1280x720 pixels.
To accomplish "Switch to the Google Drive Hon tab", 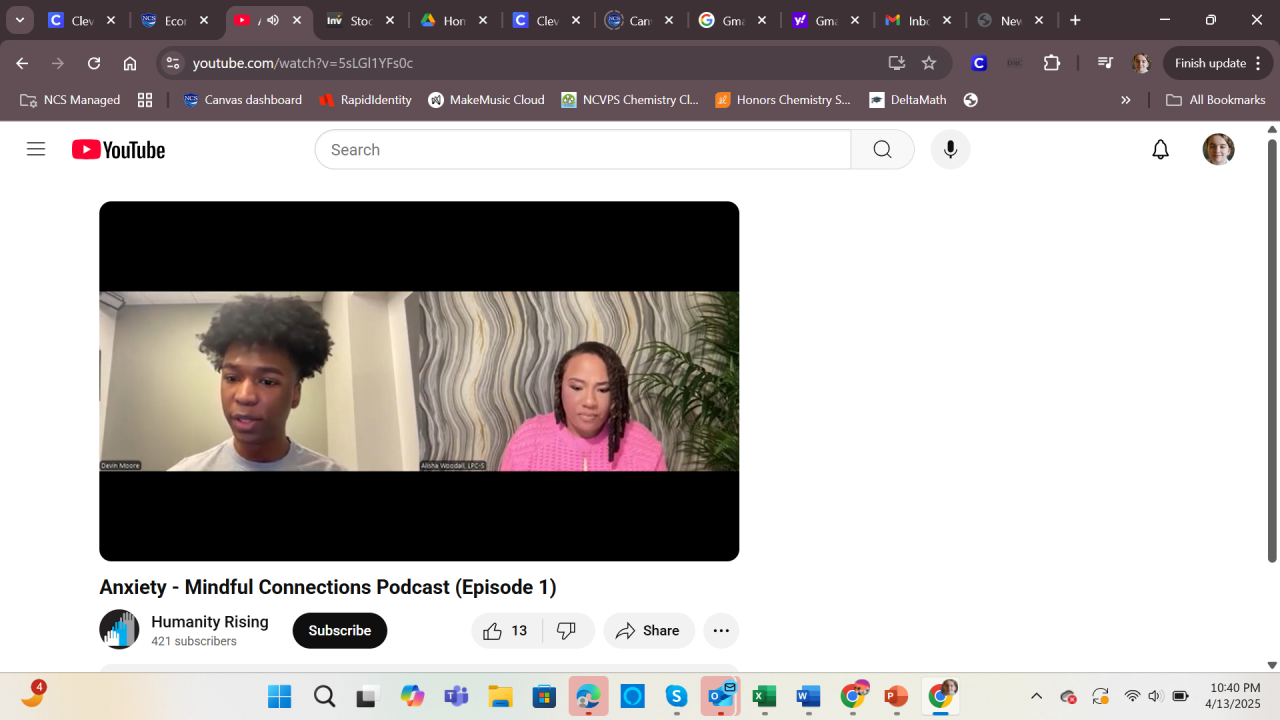I will pos(453,20).
